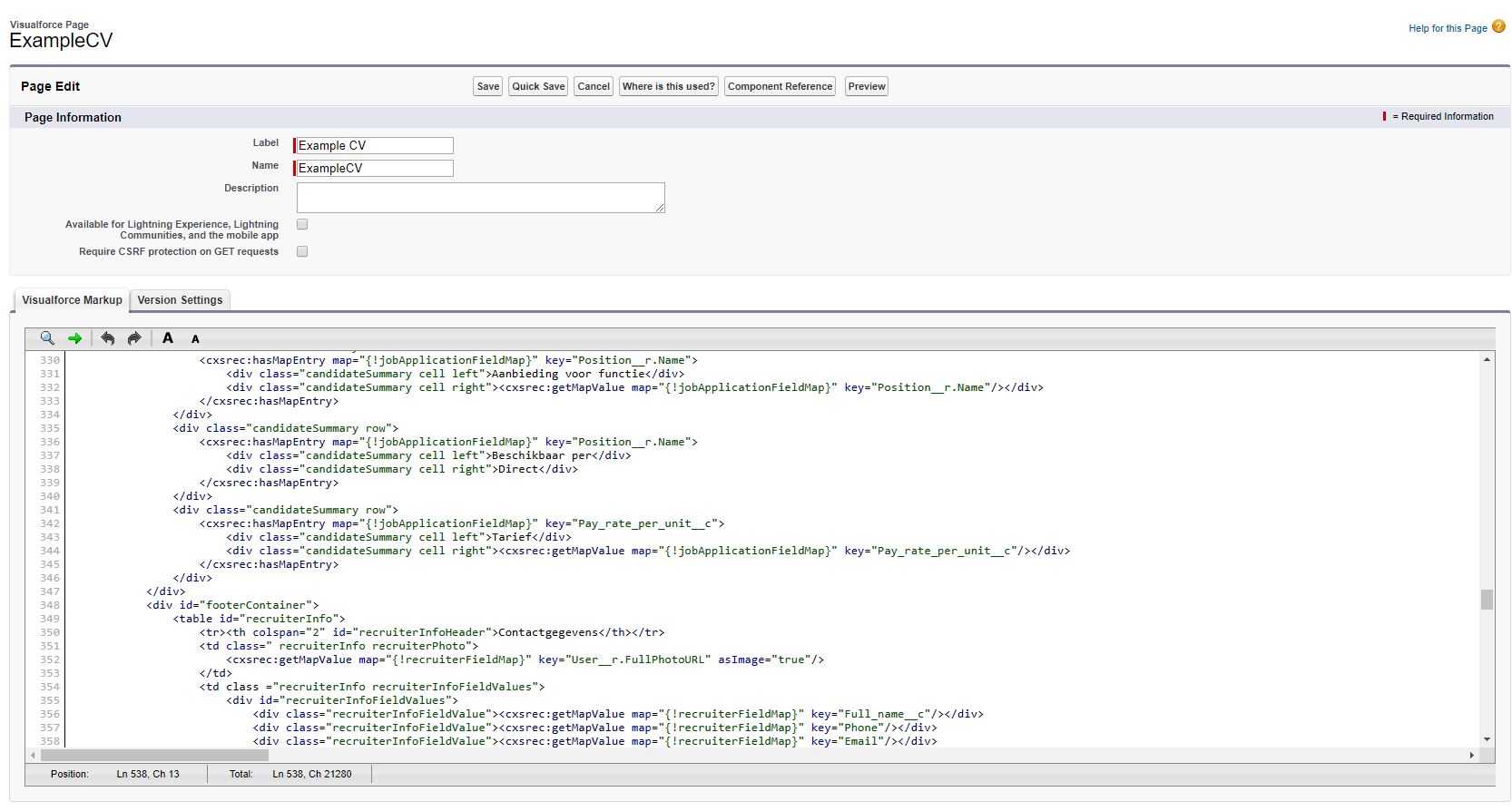The image size is (1512, 811).
Task: Click code line containing footerContainer
Action: click(x=233, y=605)
